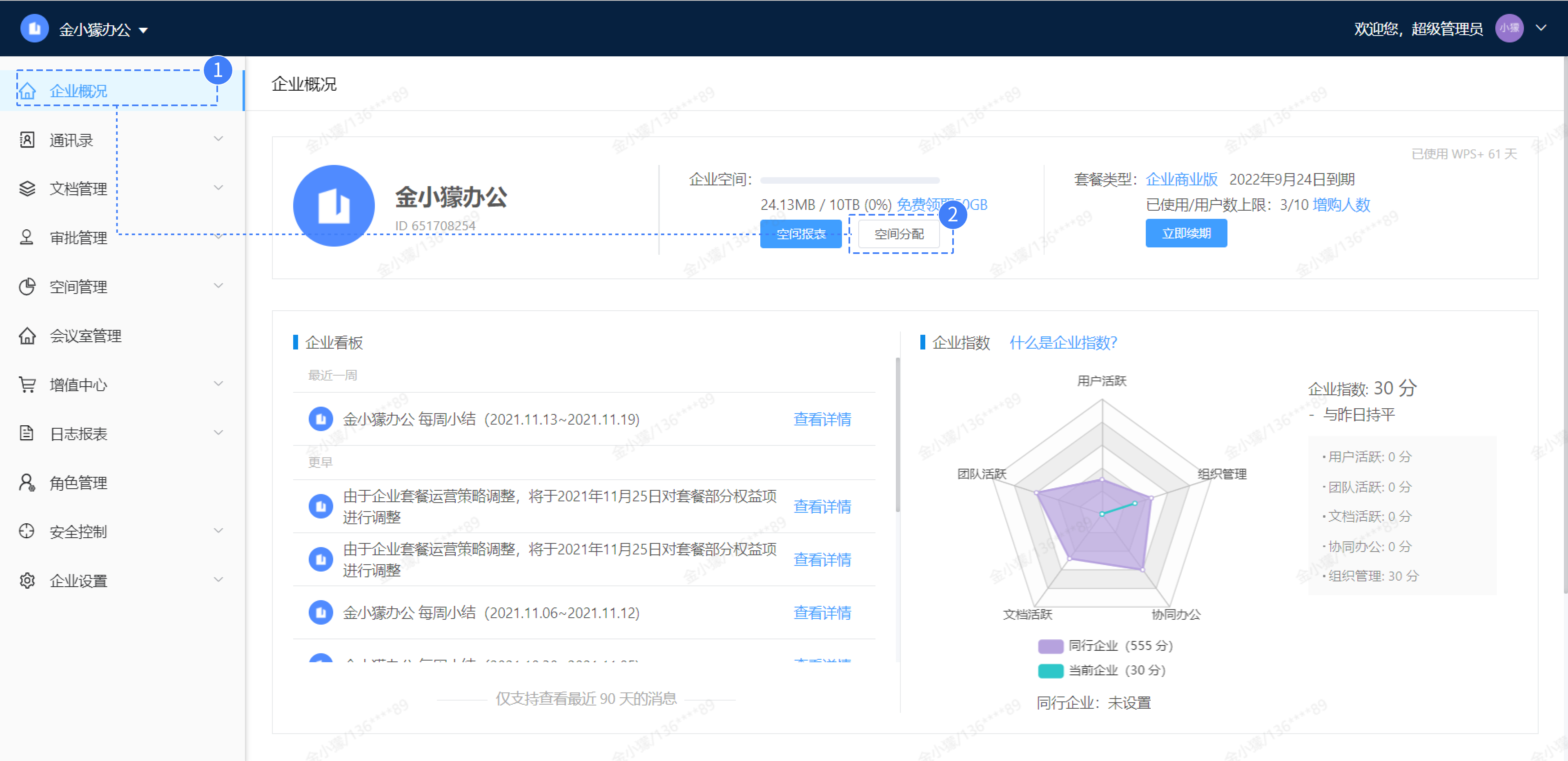Click the 安全控制 shield circle icon
This screenshot has height=761, width=1568.
pos(27,532)
